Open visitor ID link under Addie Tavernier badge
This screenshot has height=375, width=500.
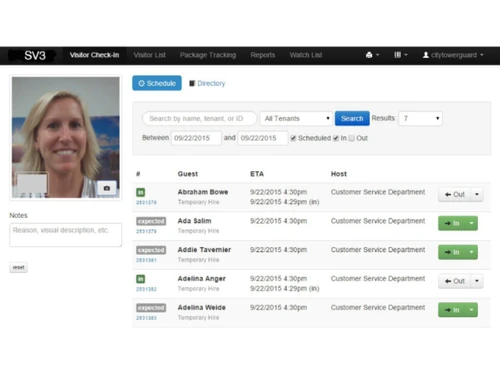pyautogui.click(x=146, y=260)
